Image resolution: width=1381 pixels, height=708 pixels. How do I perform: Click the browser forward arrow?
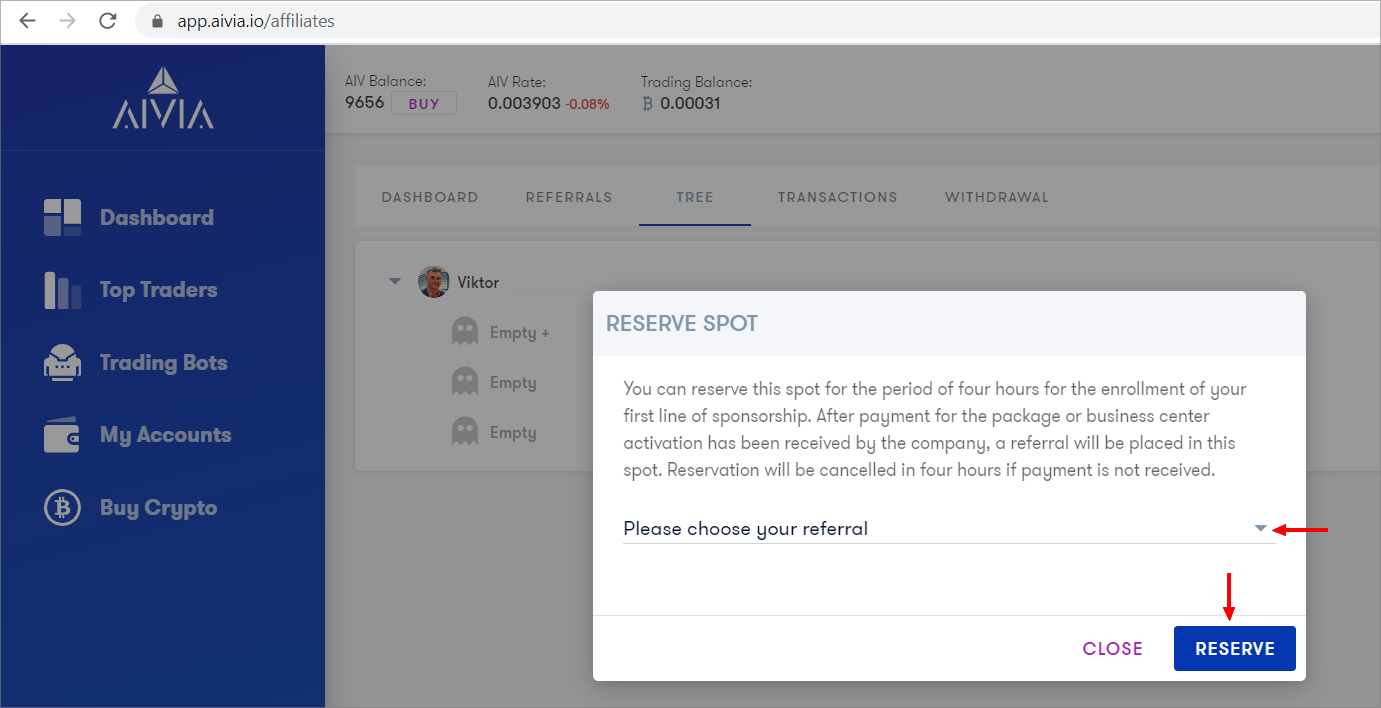click(x=67, y=20)
